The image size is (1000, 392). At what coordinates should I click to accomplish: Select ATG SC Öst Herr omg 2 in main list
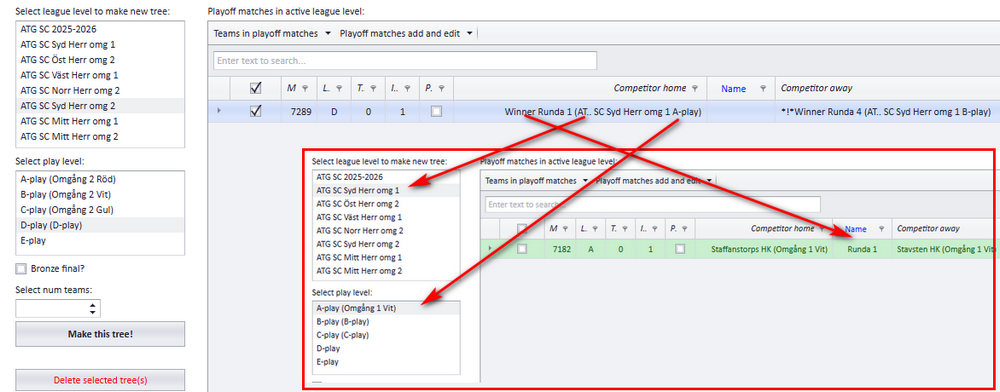[x=100, y=60]
